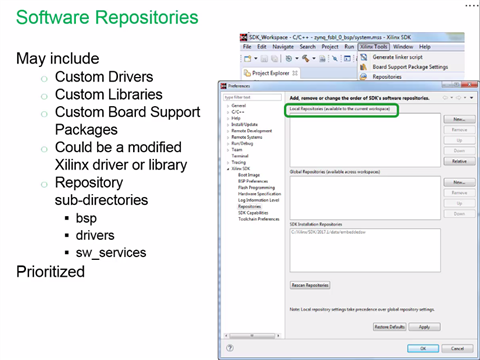This screenshot has width=480, height=360.
Task: Open the Xilinx Tools menu
Action: [374, 47]
